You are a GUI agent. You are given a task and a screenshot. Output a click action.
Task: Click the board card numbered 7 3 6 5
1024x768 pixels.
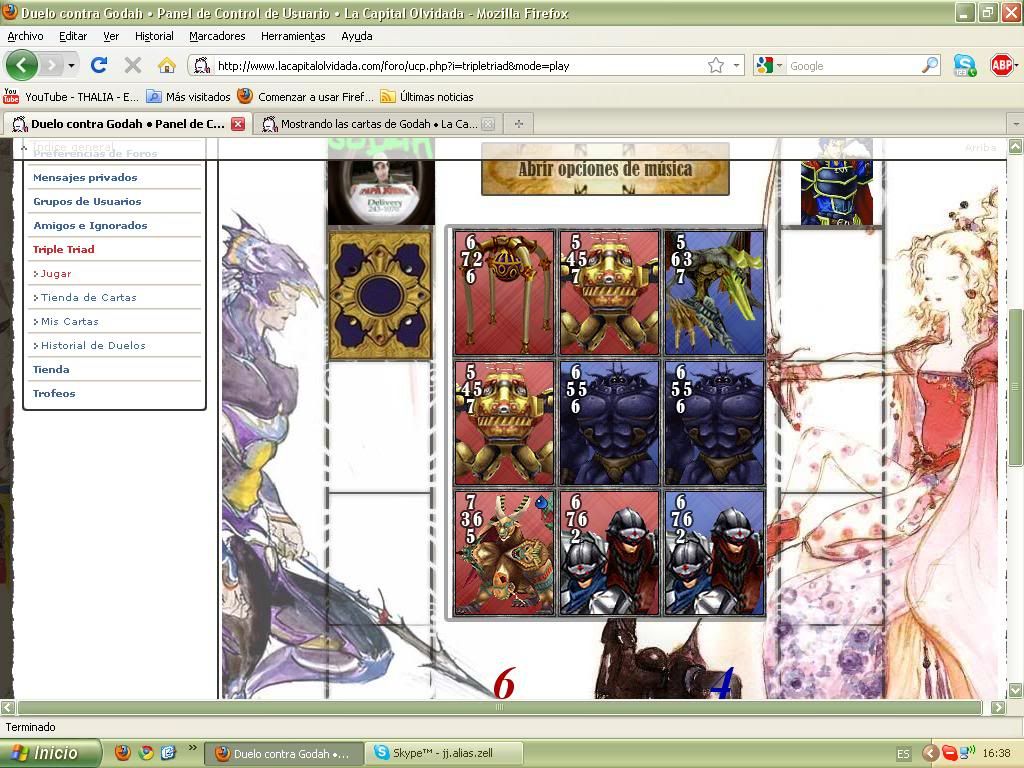504,553
